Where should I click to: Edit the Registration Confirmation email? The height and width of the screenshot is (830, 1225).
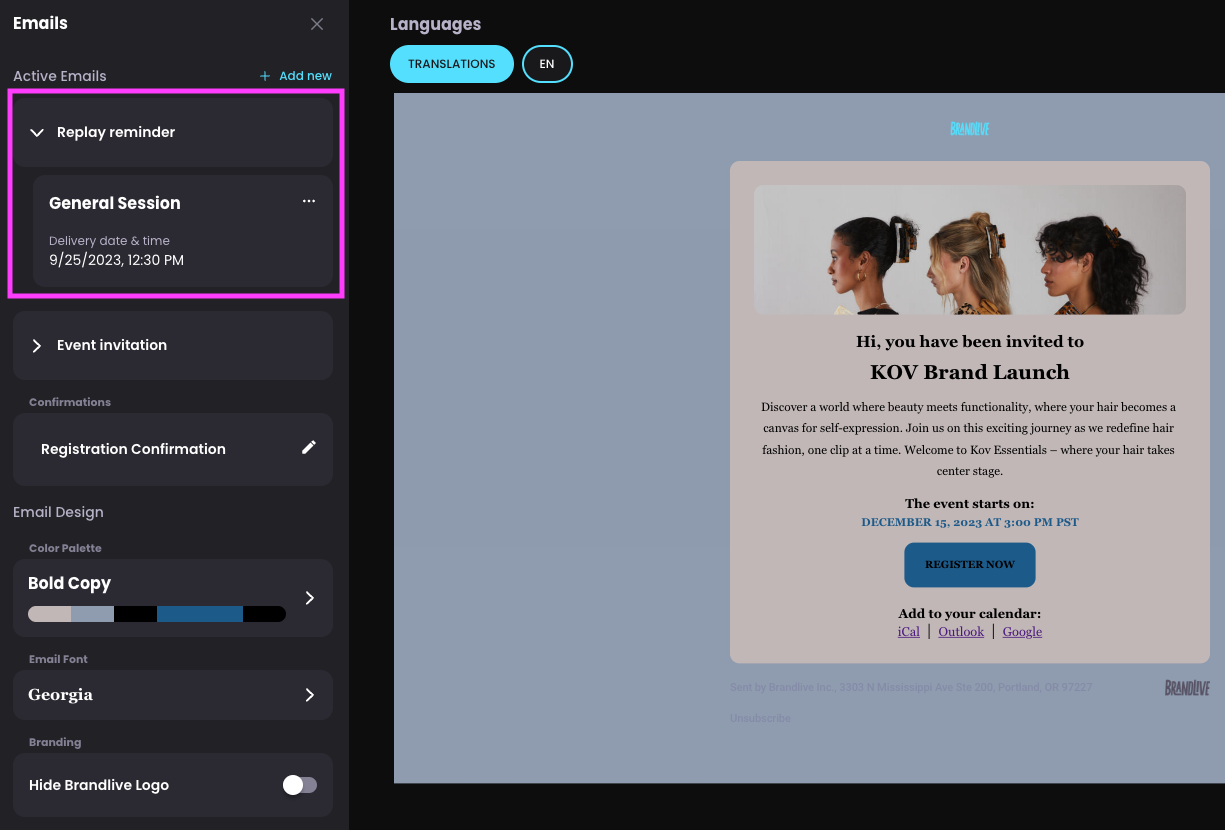309,447
